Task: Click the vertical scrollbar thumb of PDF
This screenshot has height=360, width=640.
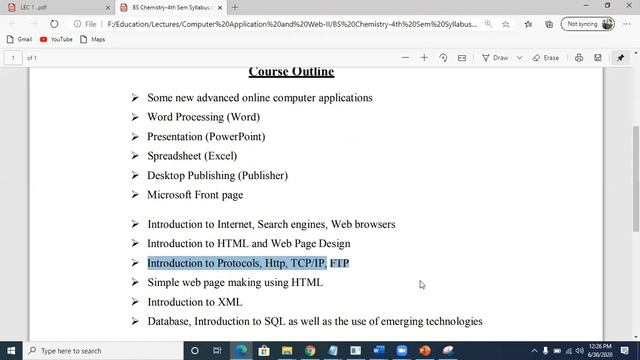Action: pos(636,179)
